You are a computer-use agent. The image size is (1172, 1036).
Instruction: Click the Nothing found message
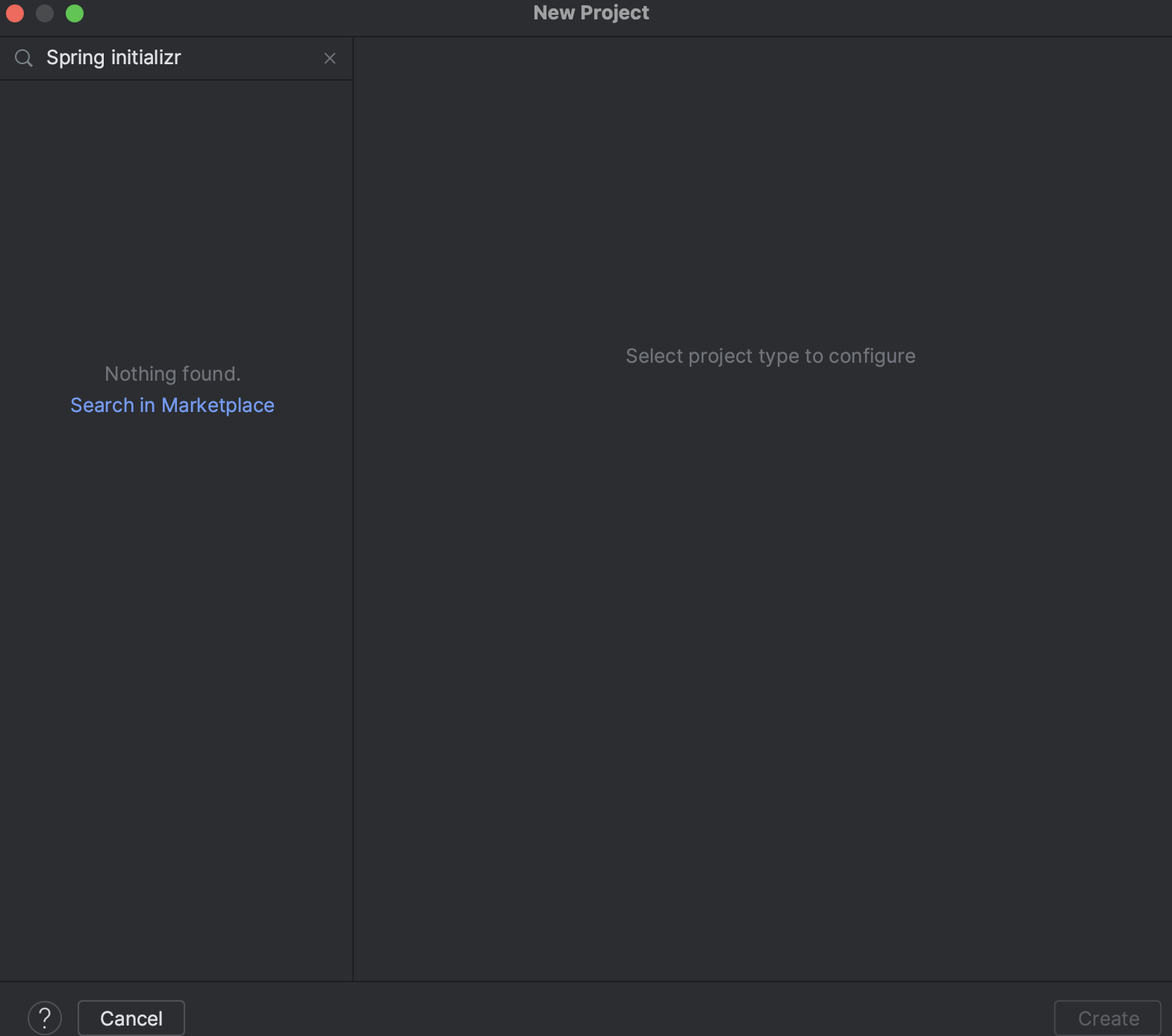coord(172,374)
